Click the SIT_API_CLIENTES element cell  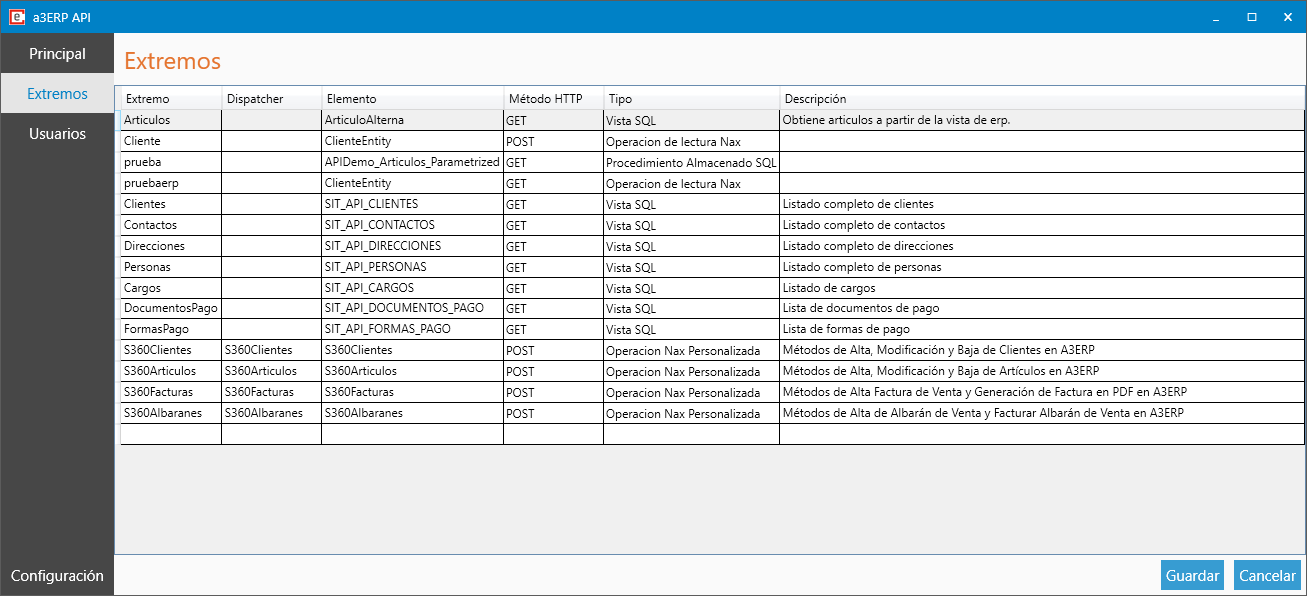413,204
